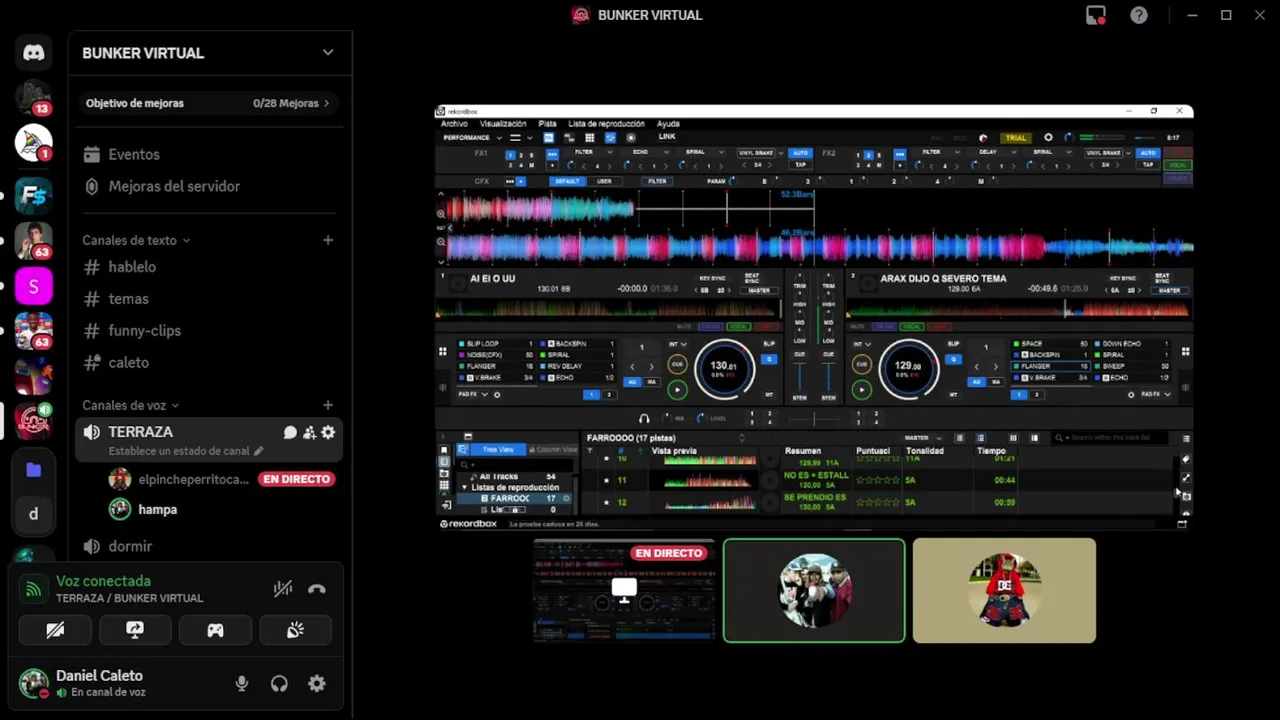Open the Discord inbox icon
Image resolution: width=1280 pixels, height=720 pixels.
pyautogui.click(x=1096, y=15)
